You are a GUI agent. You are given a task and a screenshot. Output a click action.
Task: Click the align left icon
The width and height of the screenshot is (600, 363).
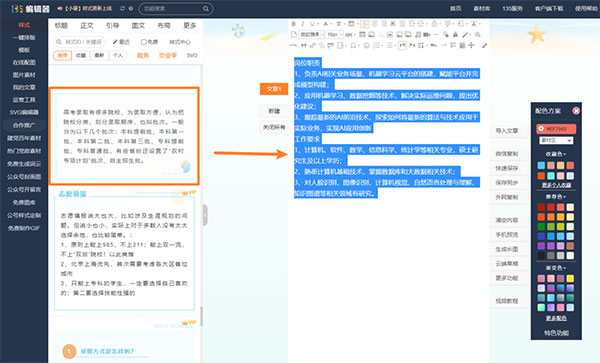pos(365,24)
